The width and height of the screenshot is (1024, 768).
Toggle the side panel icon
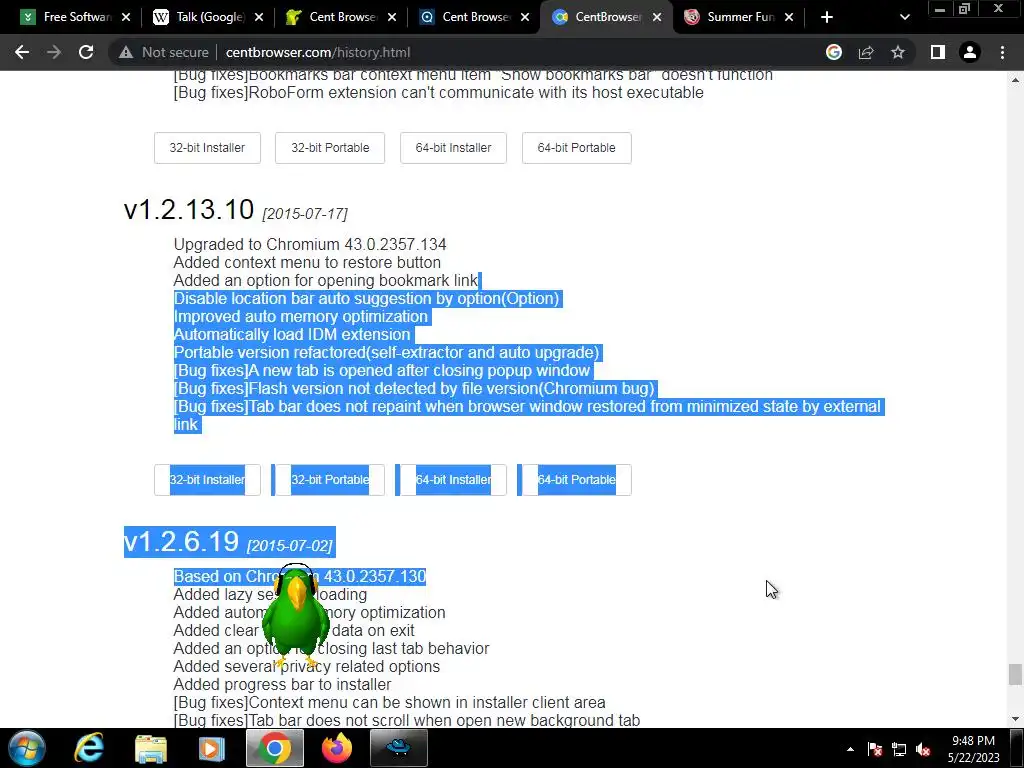[x=938, y=52]
